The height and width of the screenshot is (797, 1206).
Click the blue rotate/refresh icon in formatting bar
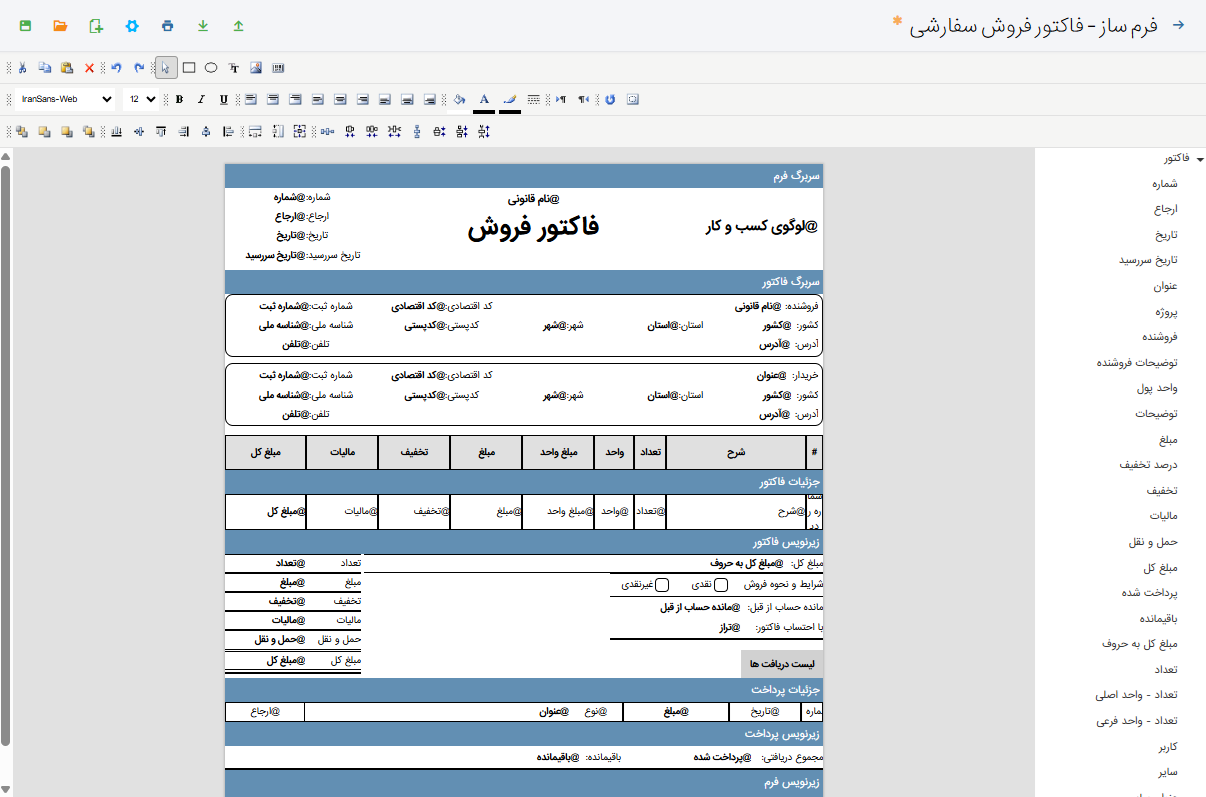[x=610, y=99]
